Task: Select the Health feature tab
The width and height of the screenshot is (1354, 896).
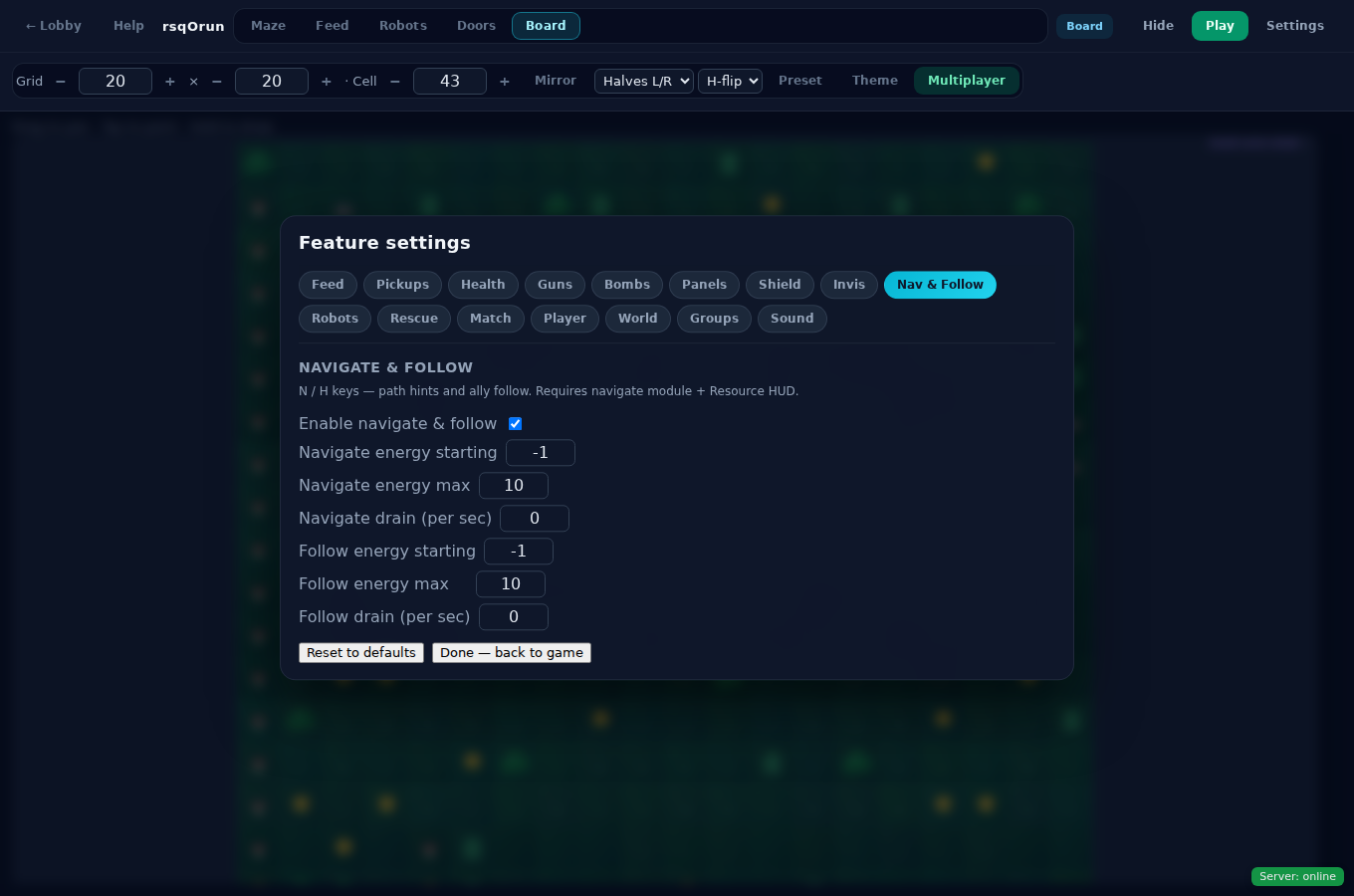Action: click(x=483, y=285)
